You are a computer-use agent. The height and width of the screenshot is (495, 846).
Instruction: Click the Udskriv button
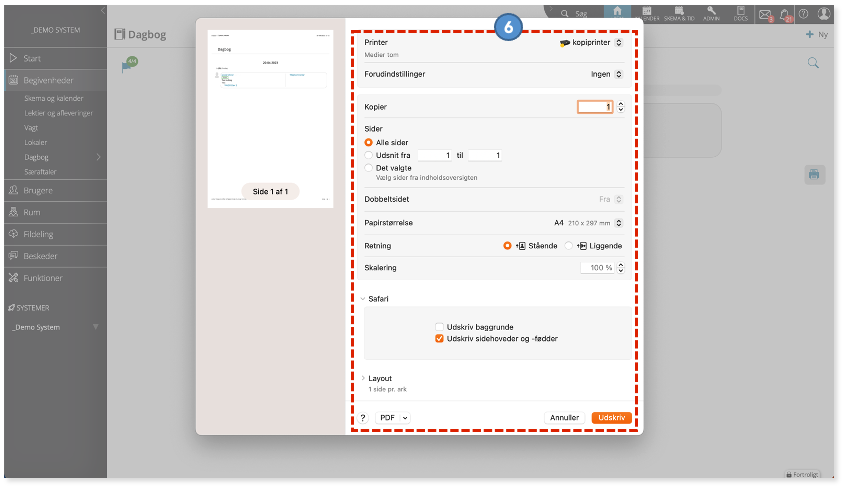(x=611, y=418)
